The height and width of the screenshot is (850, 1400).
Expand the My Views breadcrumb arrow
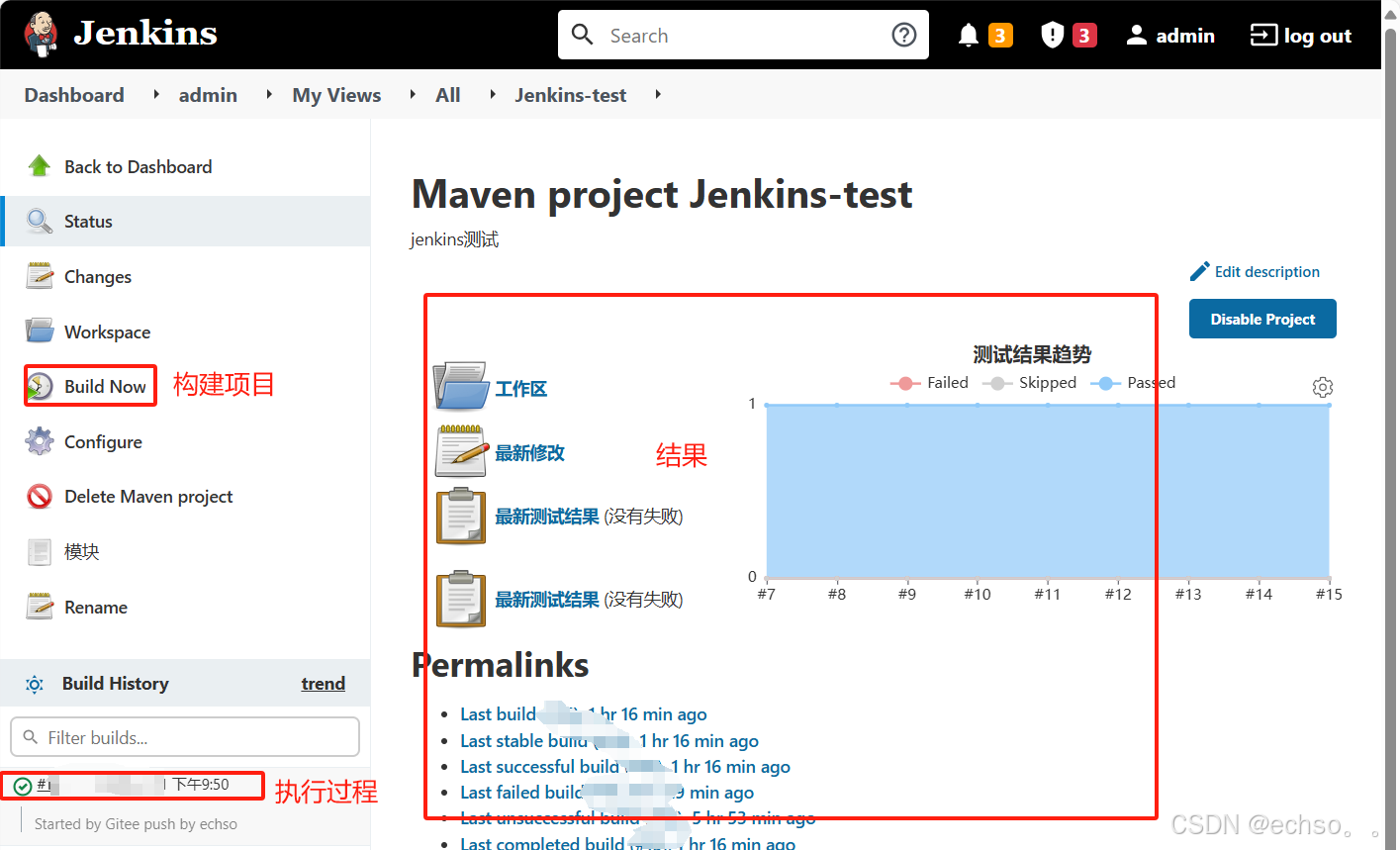tap(413, 94)
